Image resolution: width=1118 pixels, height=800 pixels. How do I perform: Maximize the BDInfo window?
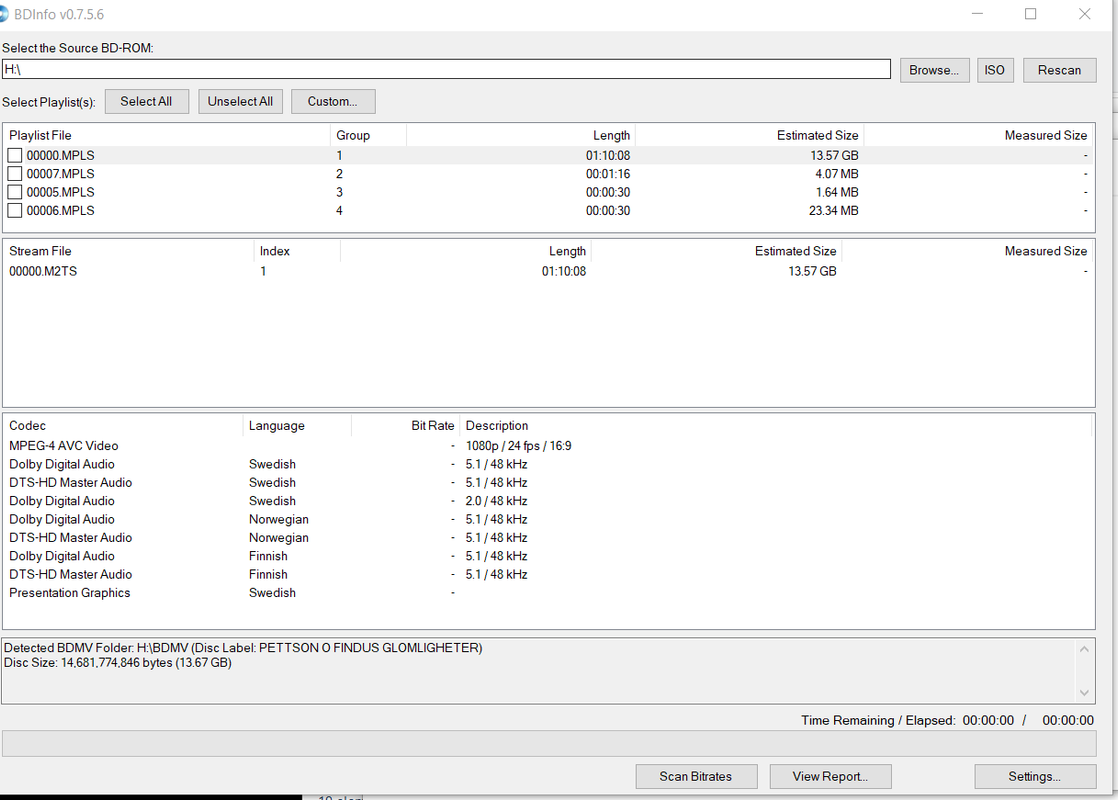click(x=1031, y=14)
